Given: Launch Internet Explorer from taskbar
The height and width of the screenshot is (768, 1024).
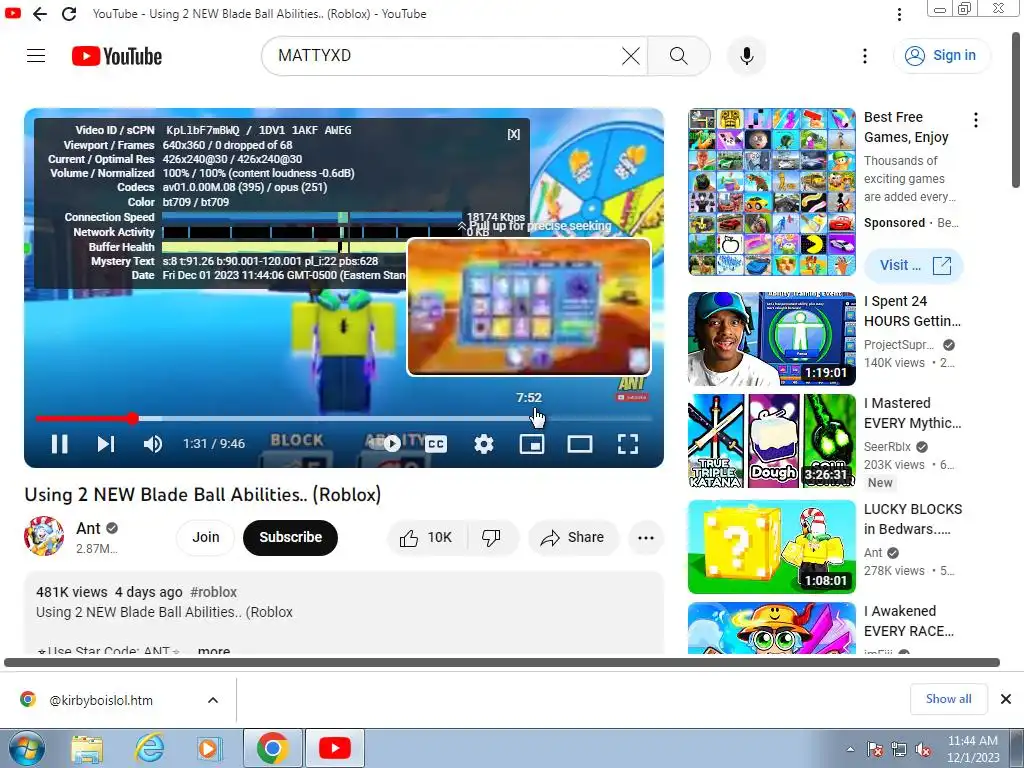Looking at the screenshot, I should 149,748.
